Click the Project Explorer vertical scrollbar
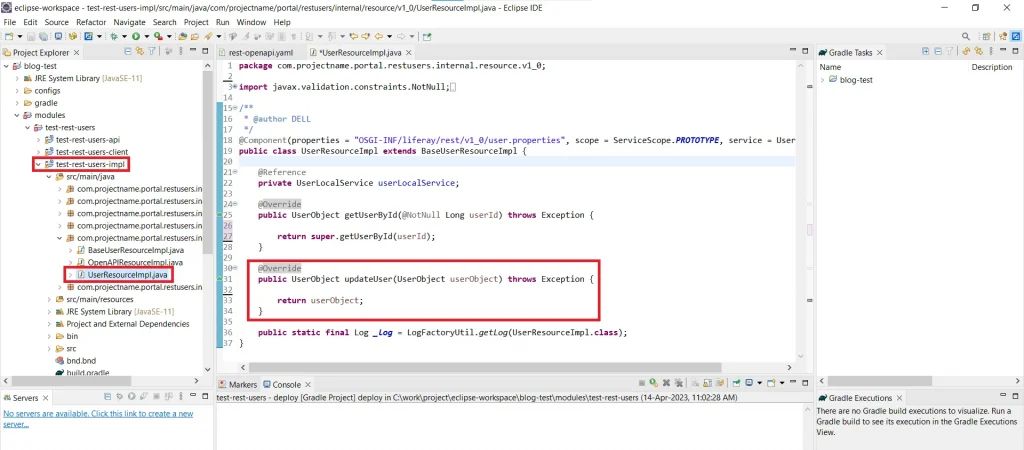1024x450 pixels. click(208, 163)
